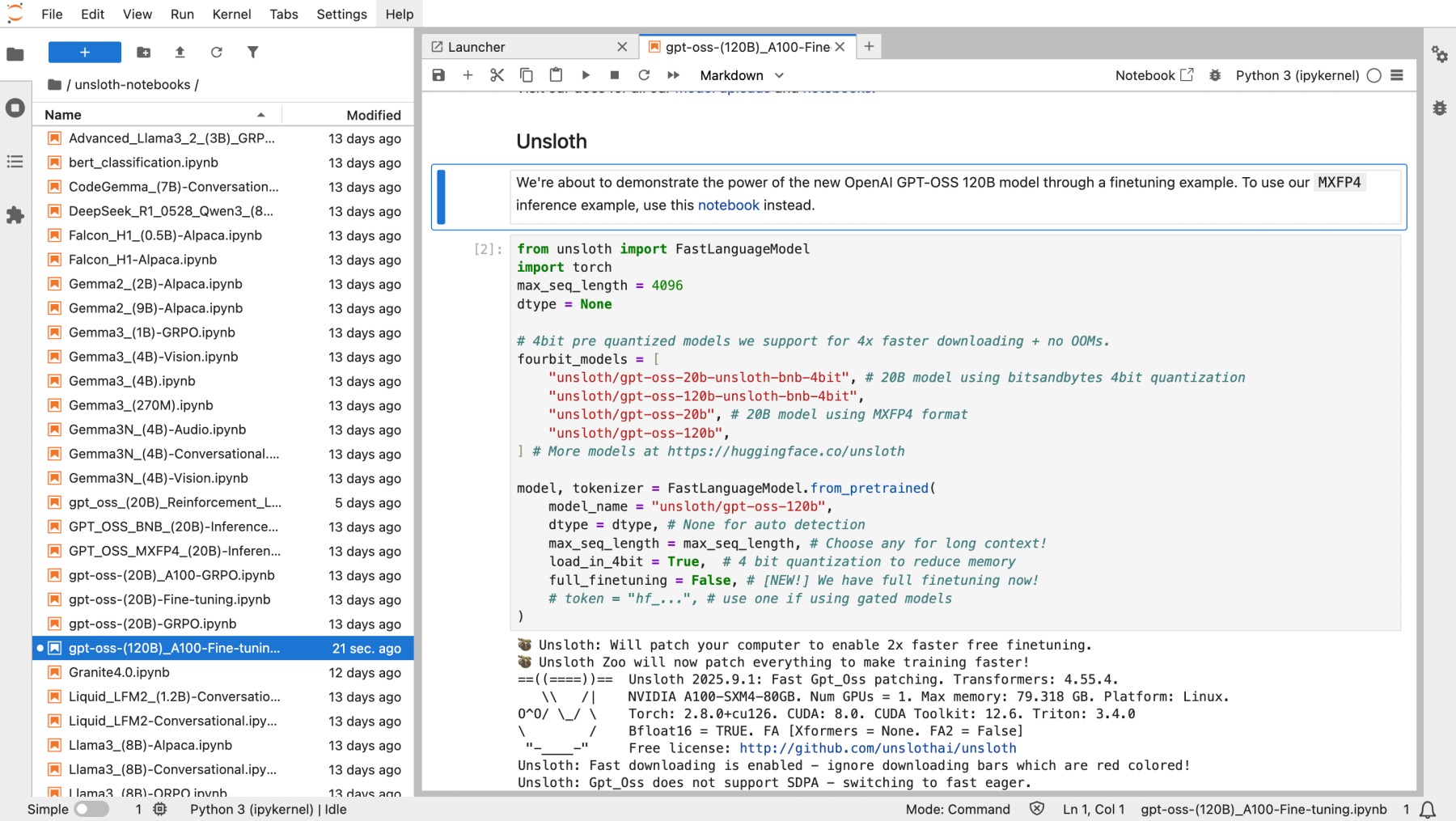Open the Table of Contents sidebar panel

(15, 162)
